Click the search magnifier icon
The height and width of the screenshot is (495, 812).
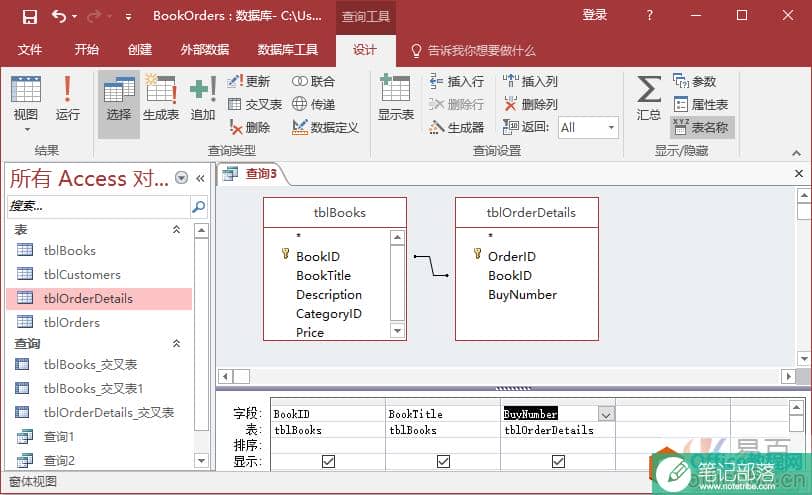(198, 207)
